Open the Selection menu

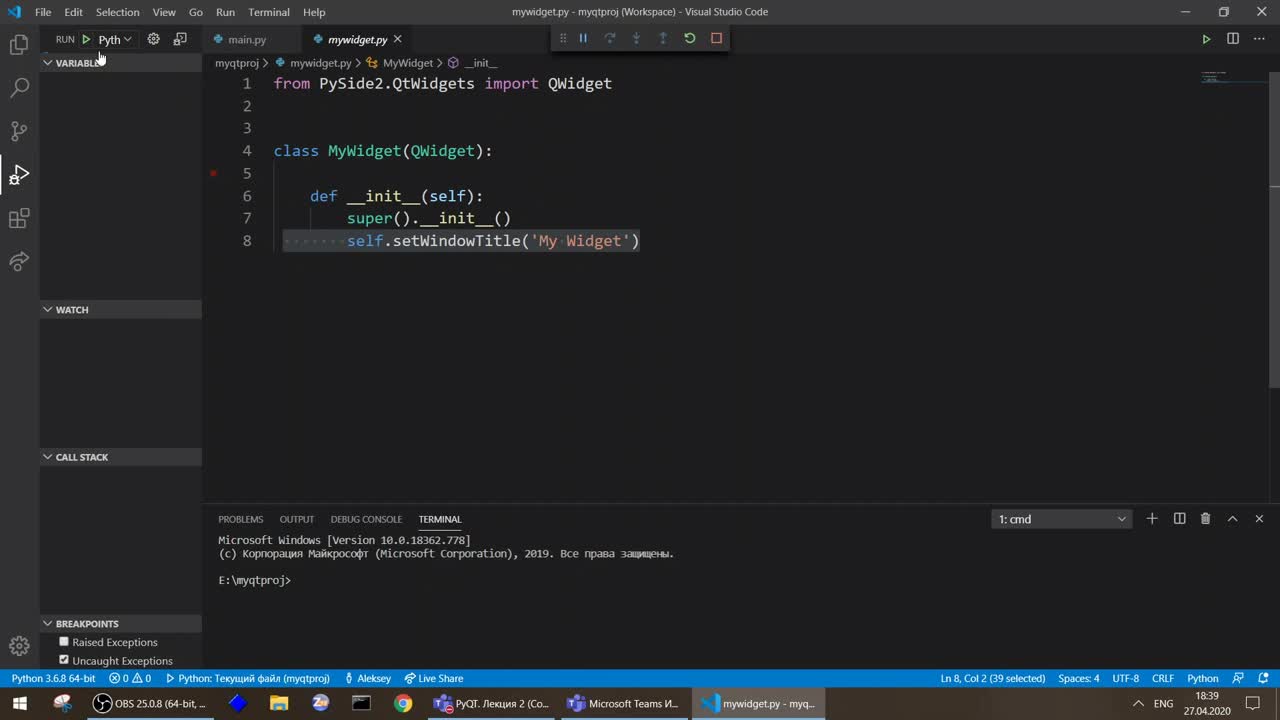(x=118, y=12)
